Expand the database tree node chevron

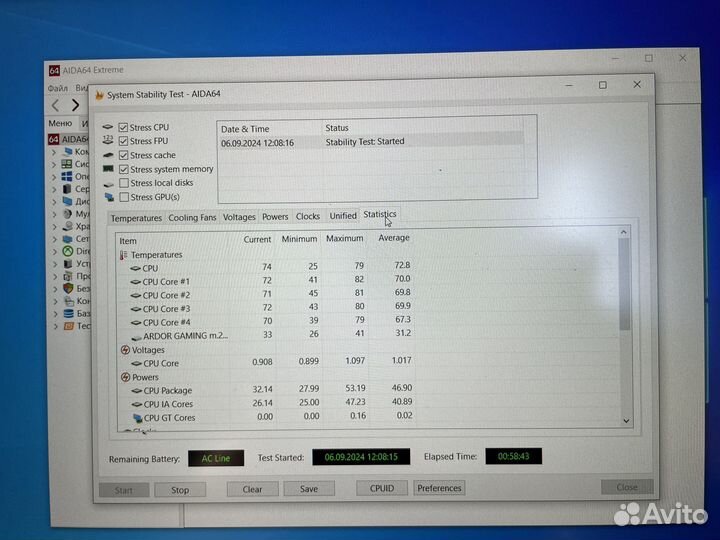55,314
